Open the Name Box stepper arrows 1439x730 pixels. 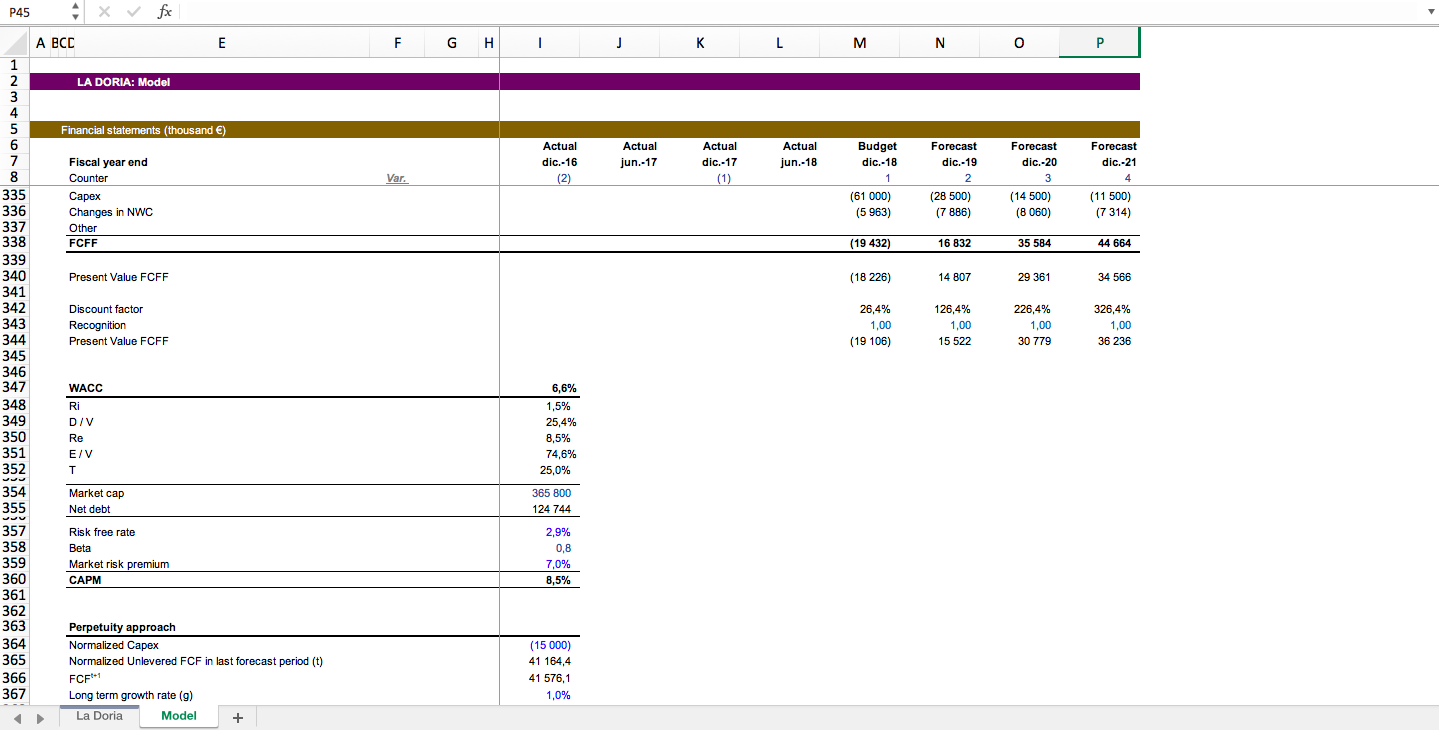coord(76,12)
